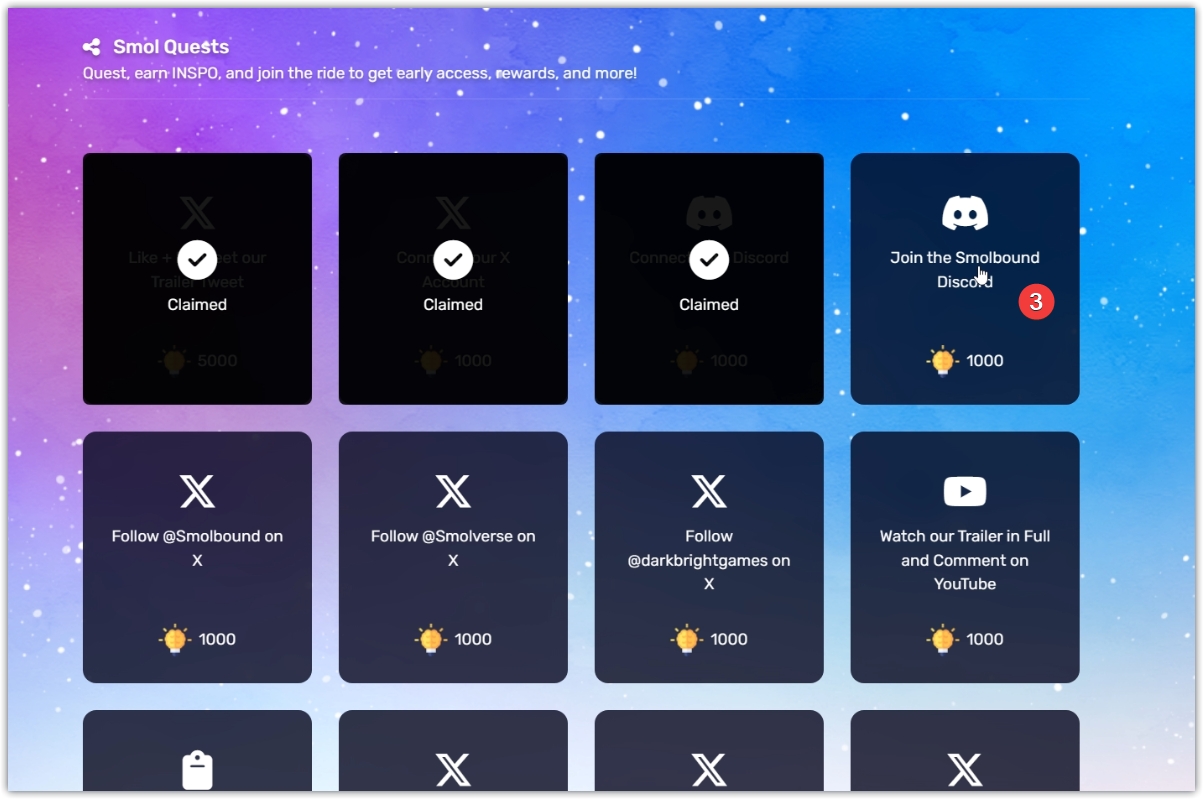Select Follow @darkbrightgames on X quest text

click(x=709, y=560)
